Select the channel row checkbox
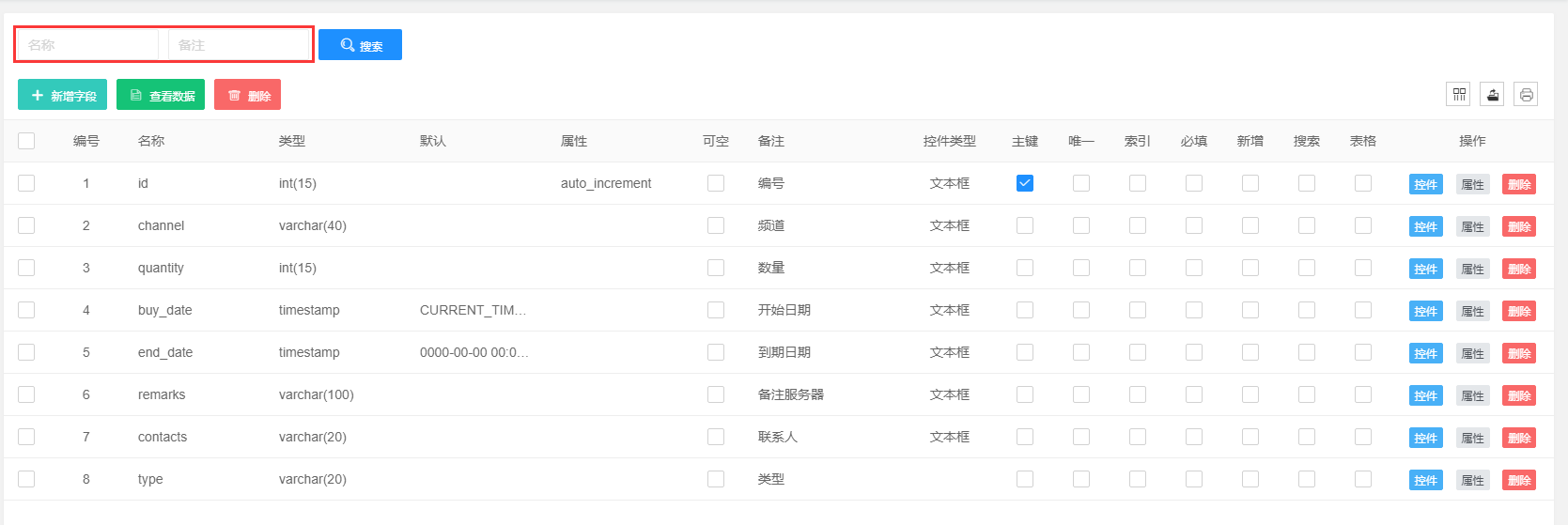Viewport: 1568px width, 525px height. click(x=26, y=225)
